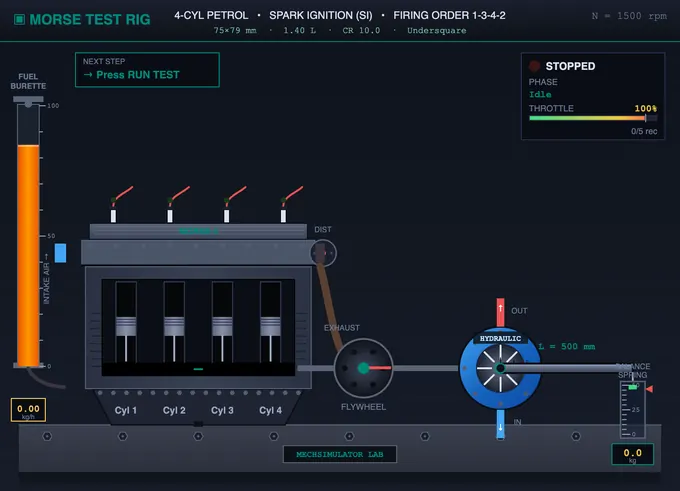
Task: Click the balance load 0.0 kg readout
Action: [x=632, y=454]
